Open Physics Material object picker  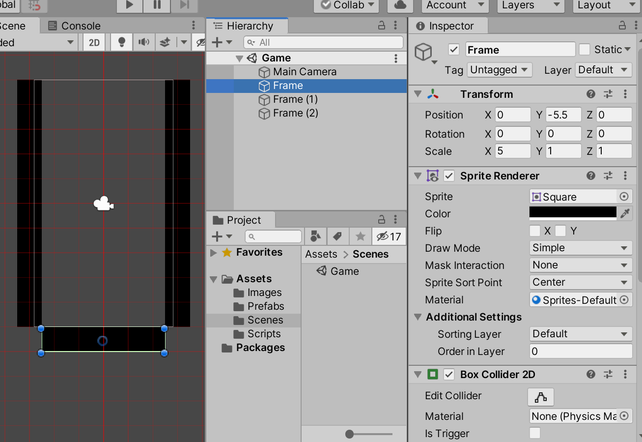point(624,416)
